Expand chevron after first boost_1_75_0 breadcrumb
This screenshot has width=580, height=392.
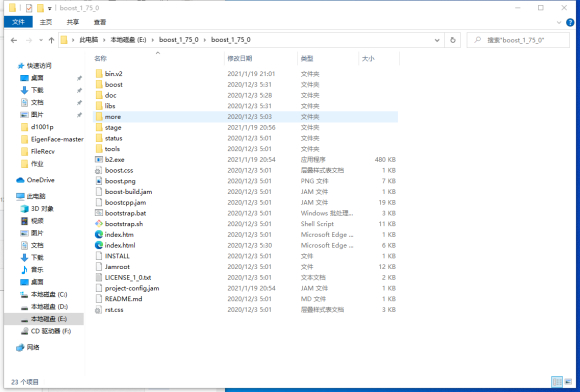tap(205, 40)
